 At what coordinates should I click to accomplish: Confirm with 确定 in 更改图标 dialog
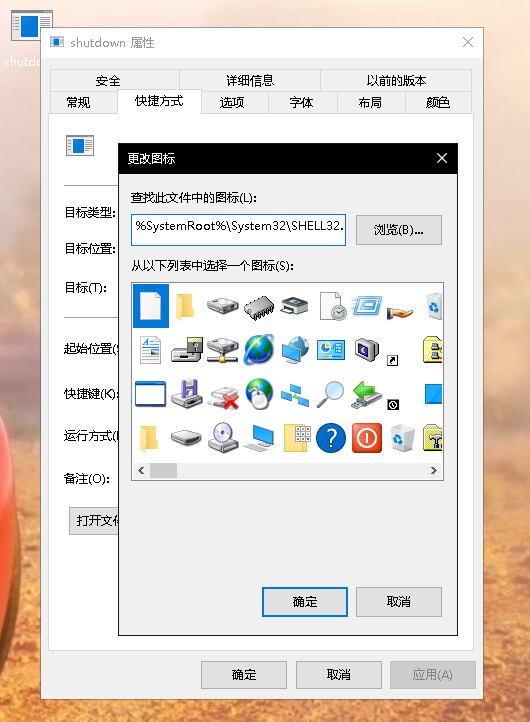pos(305,601)
